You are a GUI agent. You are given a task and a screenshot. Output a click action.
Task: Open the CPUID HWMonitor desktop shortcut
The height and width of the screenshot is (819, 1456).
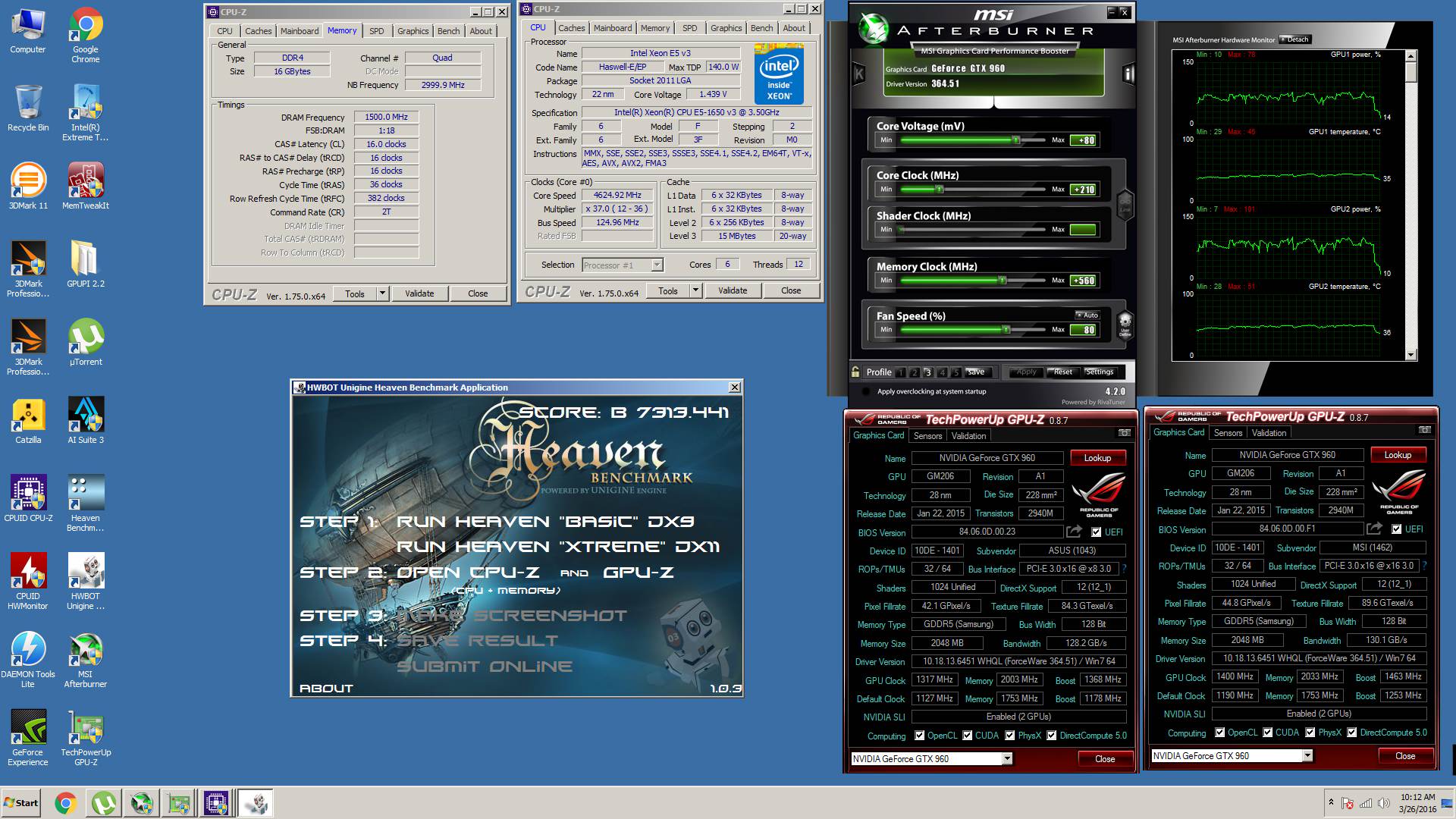[x=28, y=582]
